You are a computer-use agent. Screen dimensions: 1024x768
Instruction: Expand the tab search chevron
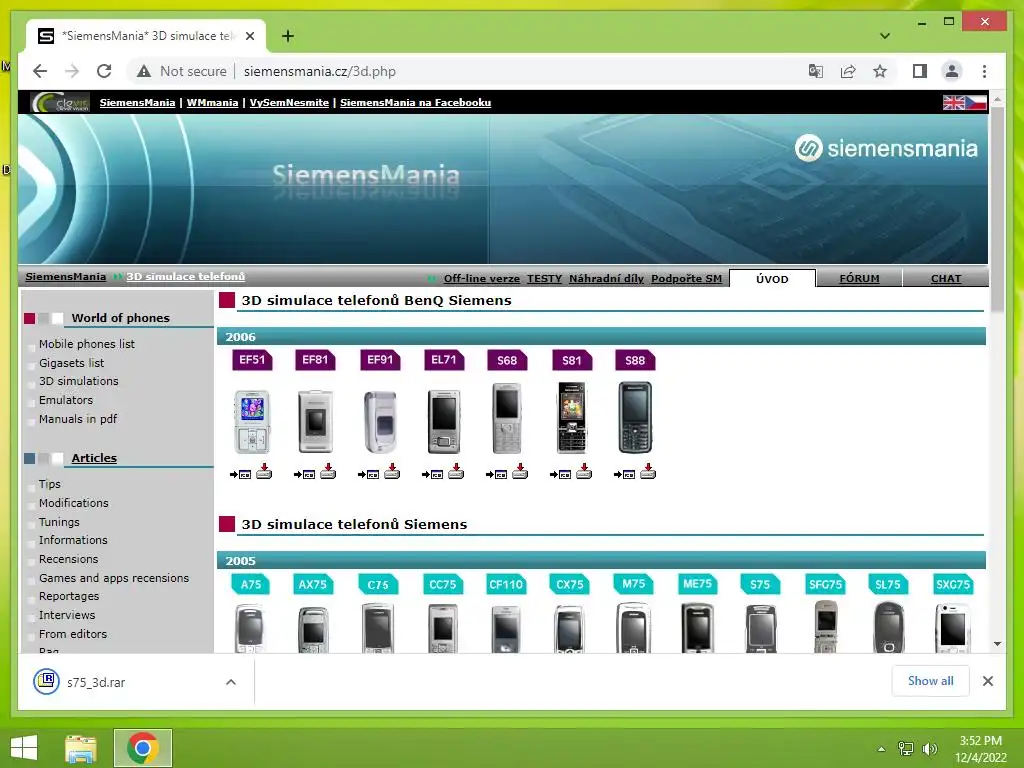(885, 36)
